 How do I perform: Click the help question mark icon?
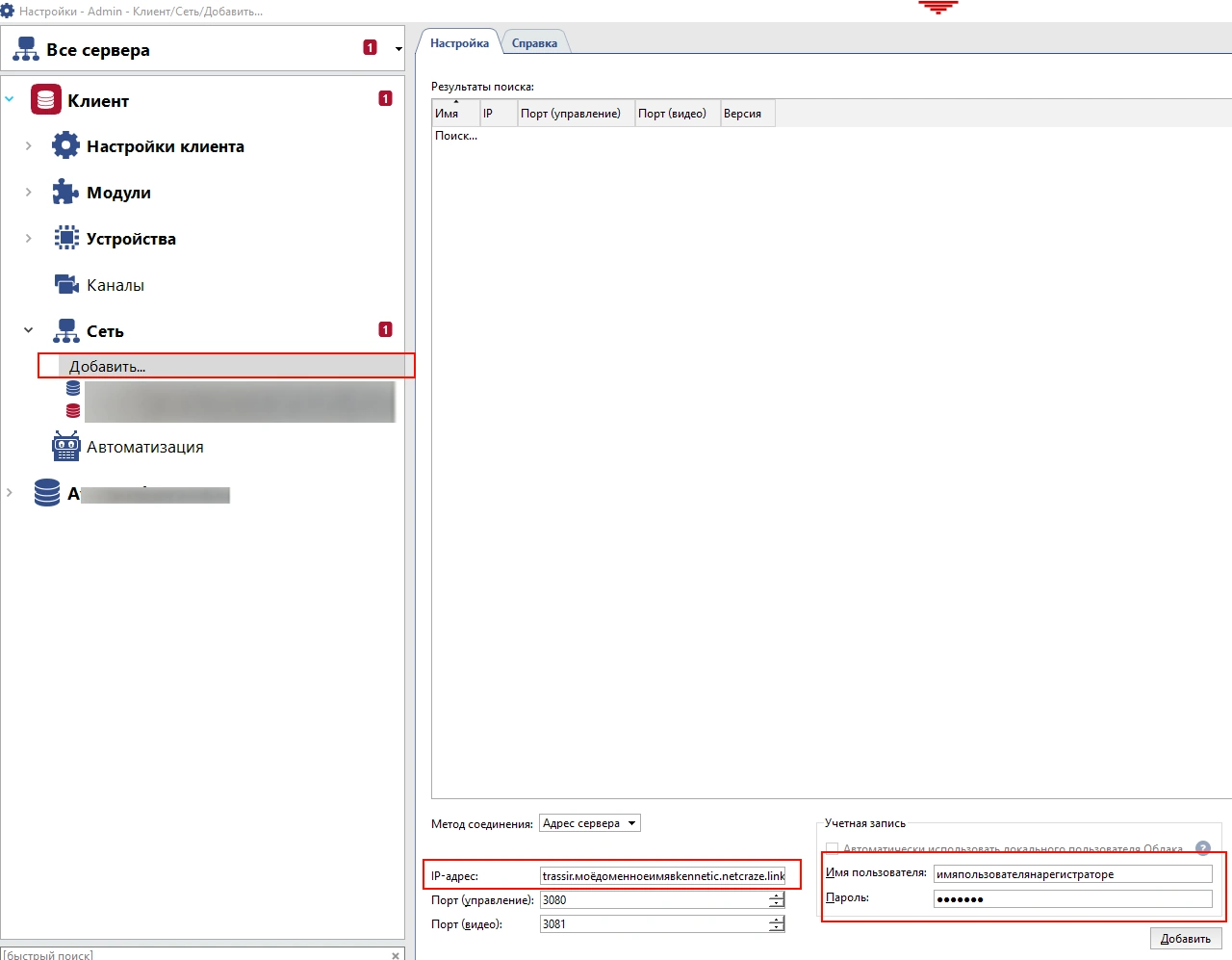pos(1202,848)
